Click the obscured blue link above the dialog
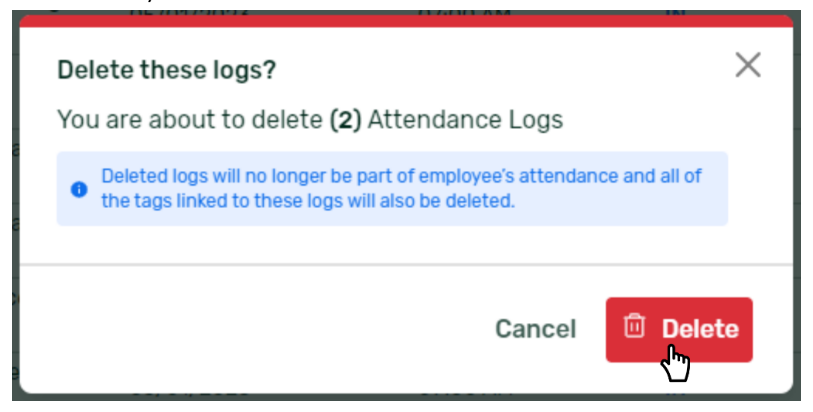 [x=676, y=12]
